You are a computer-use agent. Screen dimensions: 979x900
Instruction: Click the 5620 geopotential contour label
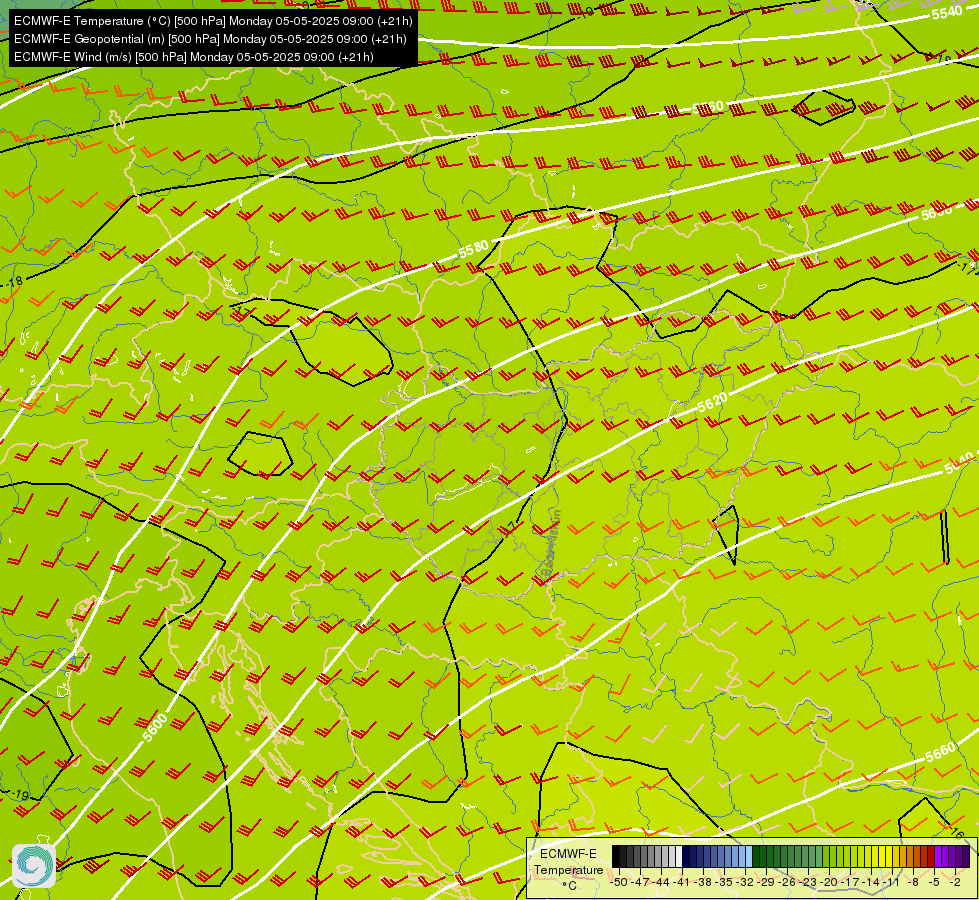pyautogui.click(x=712, y=403)
